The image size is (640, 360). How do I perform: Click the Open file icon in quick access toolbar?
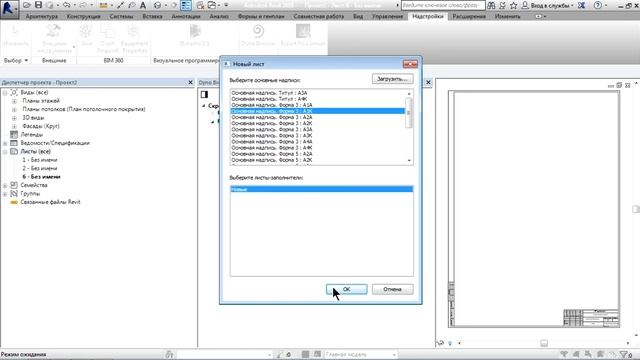(x=27, y=5)
